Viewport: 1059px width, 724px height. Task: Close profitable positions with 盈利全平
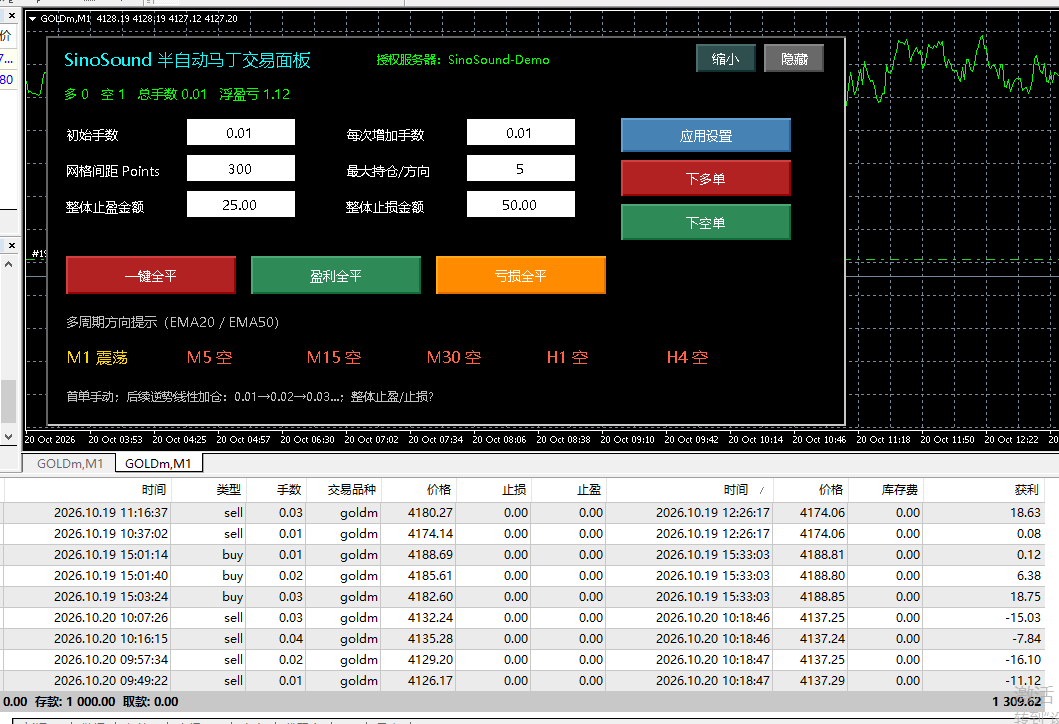[336, 276]
